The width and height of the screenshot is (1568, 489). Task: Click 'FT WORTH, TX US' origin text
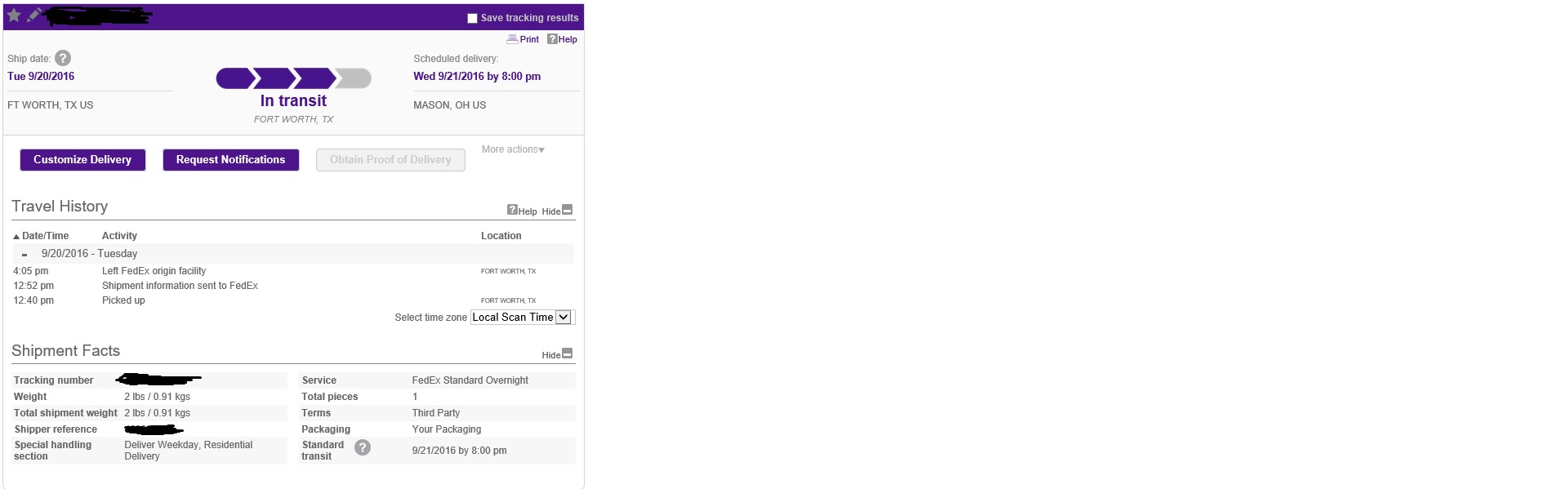click(x=50, y=105)
